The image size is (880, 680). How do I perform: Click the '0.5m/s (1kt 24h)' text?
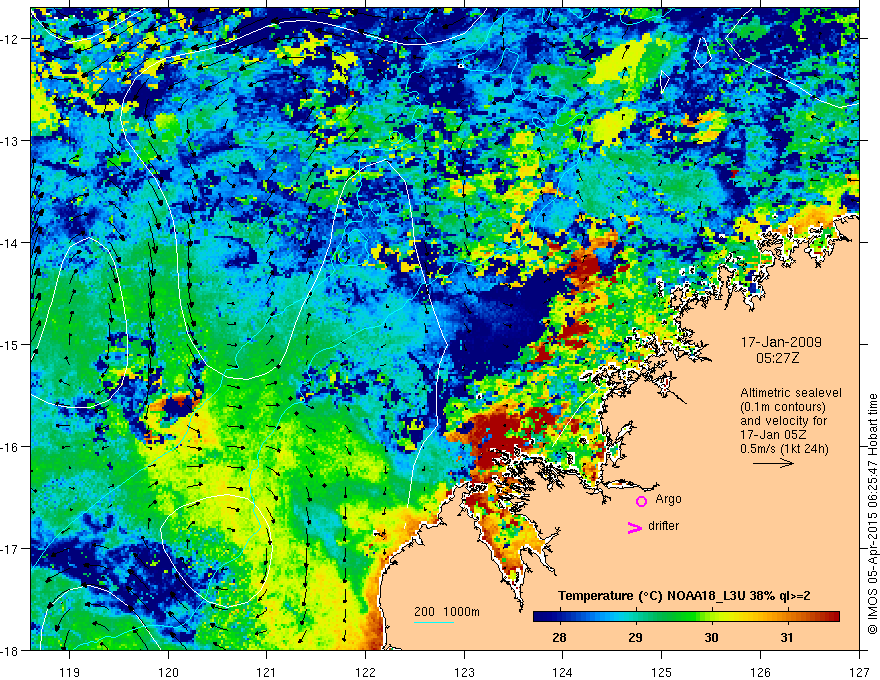click(x=785, y=448)
